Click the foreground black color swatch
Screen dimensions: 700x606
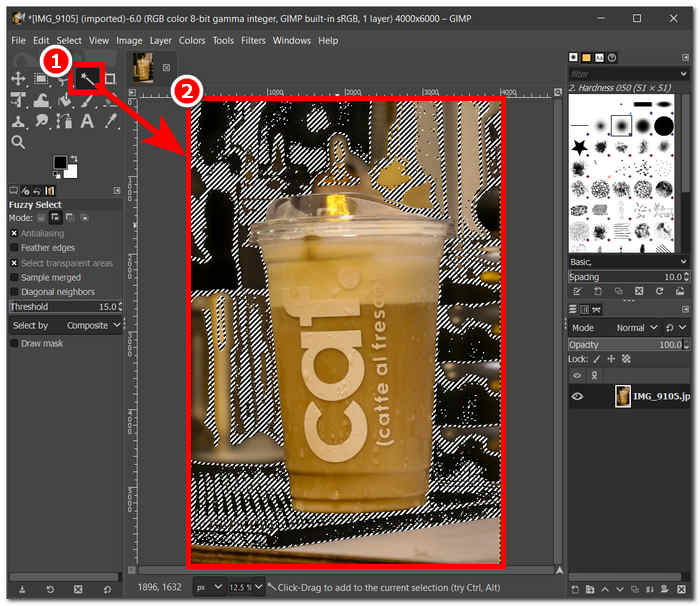(x=61, y=163)
